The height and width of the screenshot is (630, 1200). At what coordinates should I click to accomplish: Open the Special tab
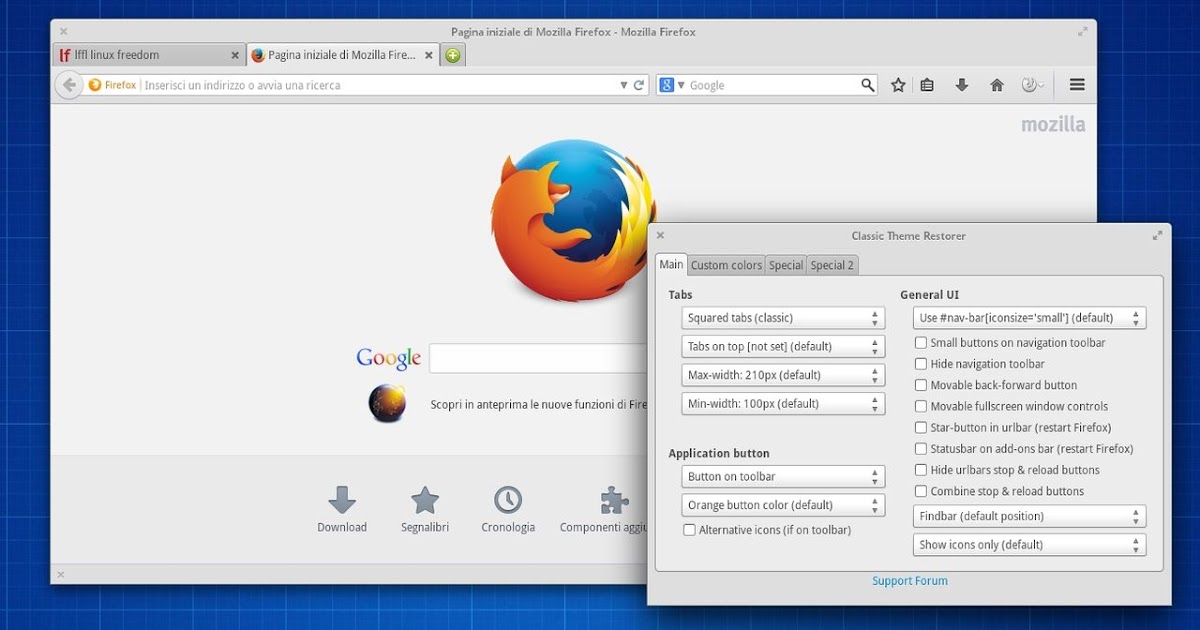(786, 265)
